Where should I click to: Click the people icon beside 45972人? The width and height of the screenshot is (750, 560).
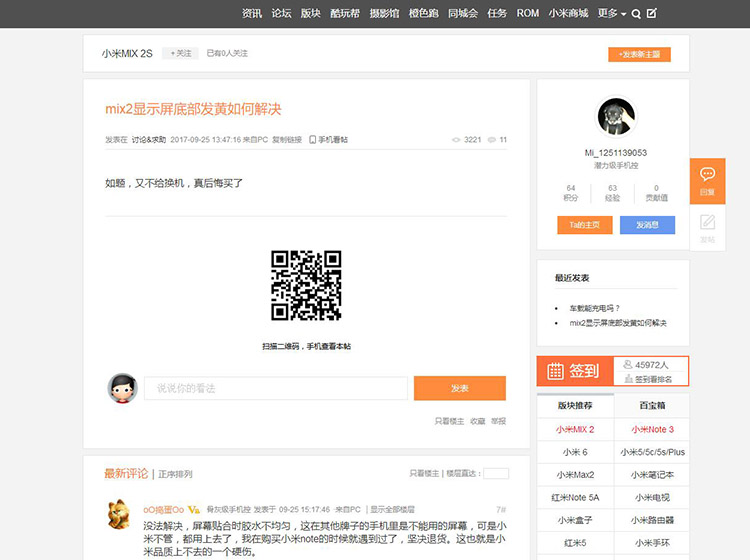coord(628,365)
